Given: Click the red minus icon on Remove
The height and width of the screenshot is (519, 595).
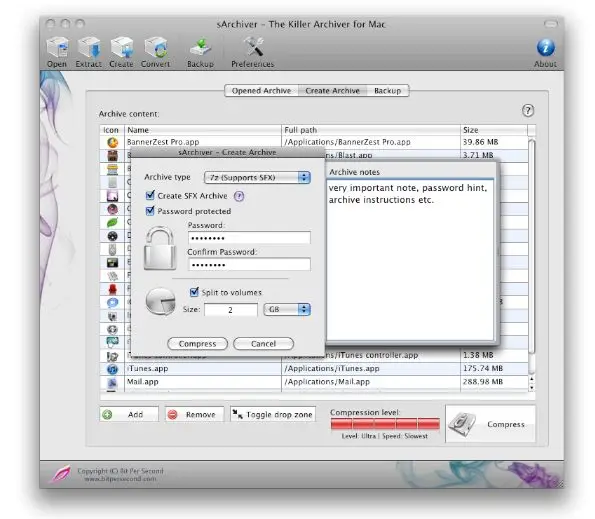Looking at the screenshot, I should pyautogui.click(x=173, y=415).
